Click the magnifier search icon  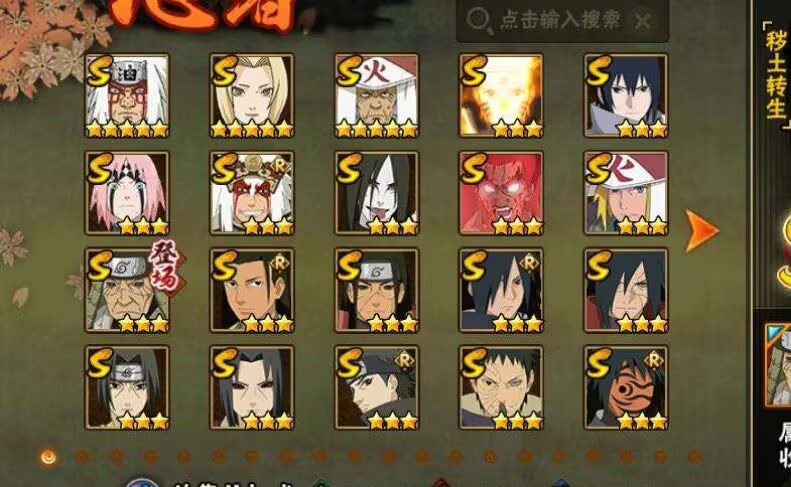coord(479,21)
